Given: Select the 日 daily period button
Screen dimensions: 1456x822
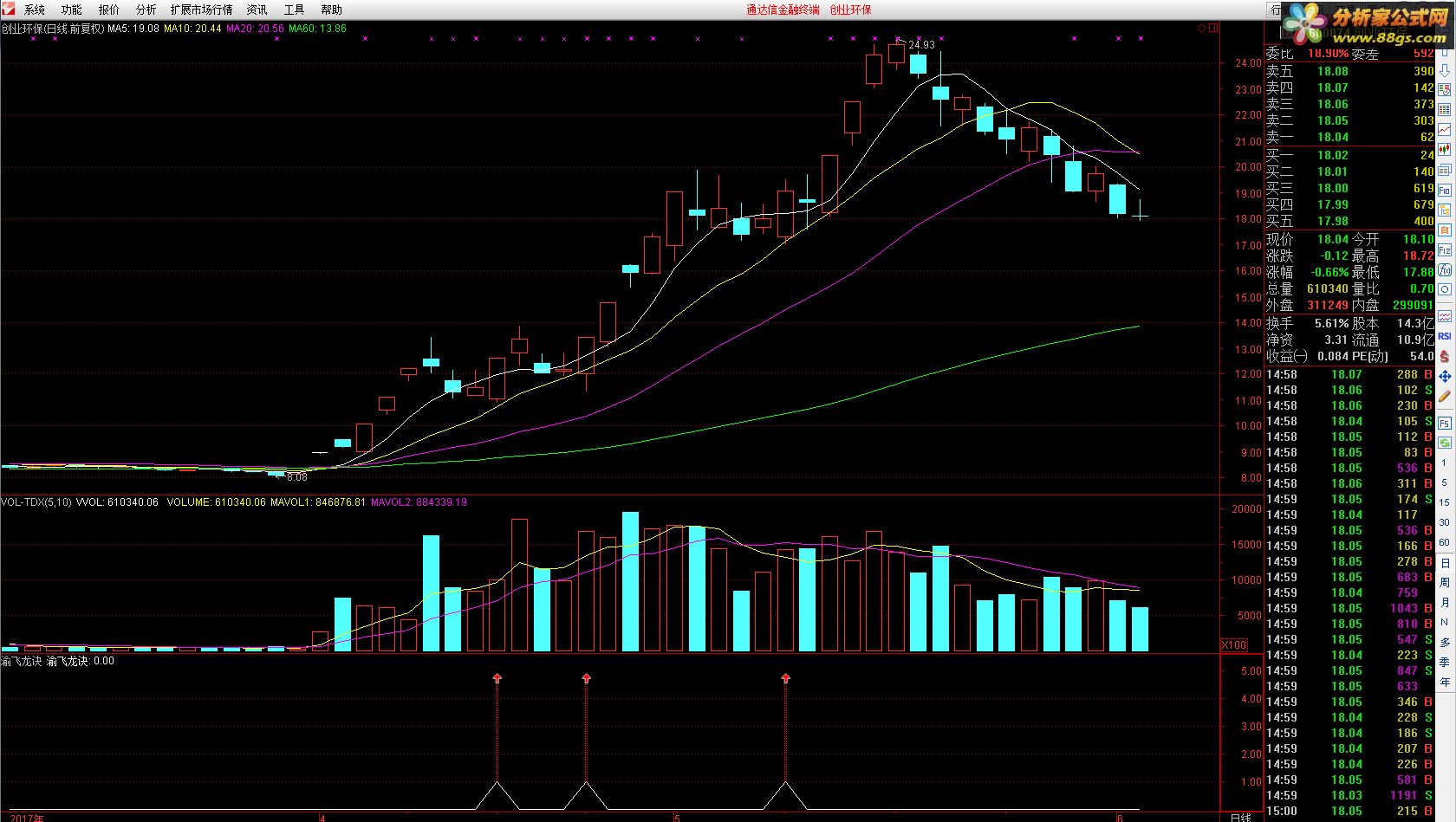Looking at the screenshot, I should pos(1445,563).
